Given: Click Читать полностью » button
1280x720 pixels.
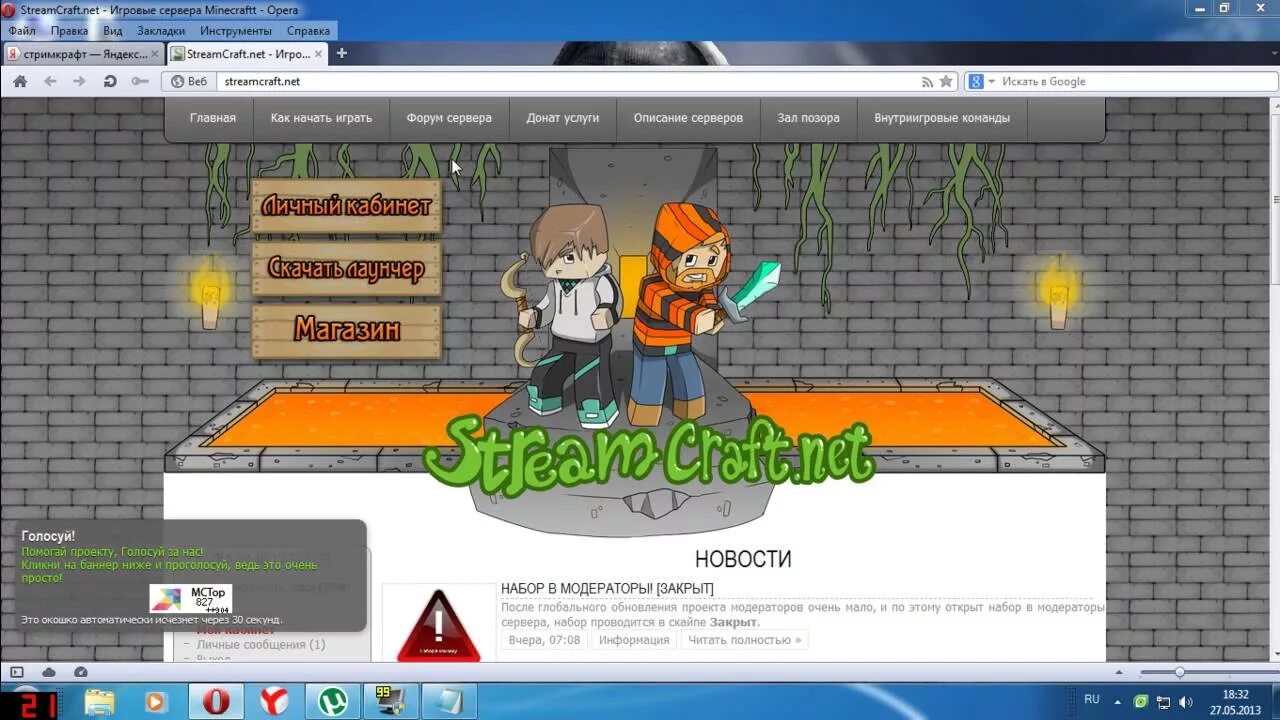Looking at the screenshot, I should pos(745,640).
